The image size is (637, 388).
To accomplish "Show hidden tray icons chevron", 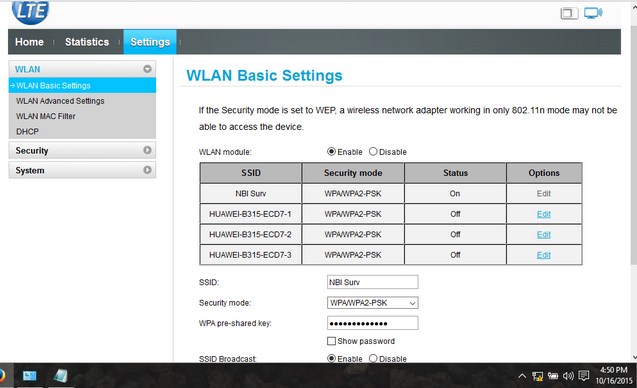I will point(522,376).
